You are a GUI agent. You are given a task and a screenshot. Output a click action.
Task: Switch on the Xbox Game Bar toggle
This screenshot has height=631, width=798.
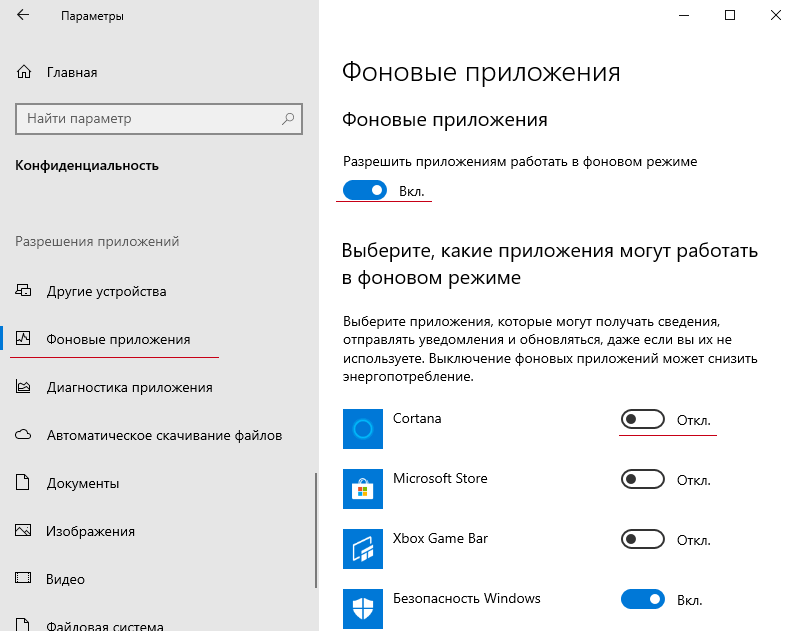click(643, 539)
